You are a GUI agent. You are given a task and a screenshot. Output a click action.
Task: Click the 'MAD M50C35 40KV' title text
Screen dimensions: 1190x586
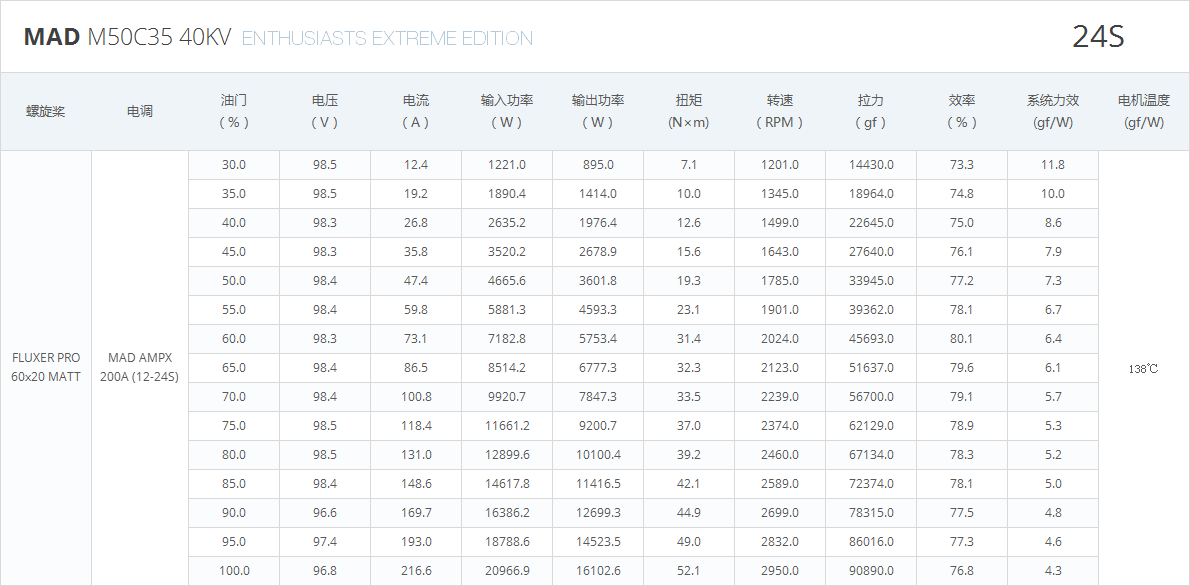[x=128, y=38]
